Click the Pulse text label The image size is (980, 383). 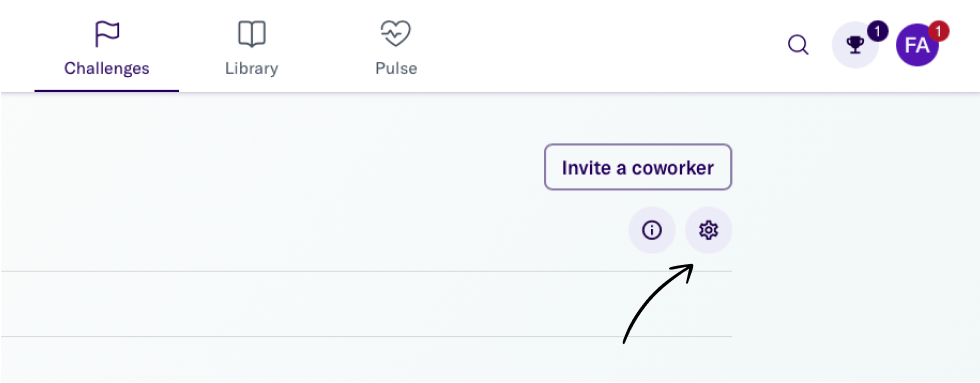[396, 68]
